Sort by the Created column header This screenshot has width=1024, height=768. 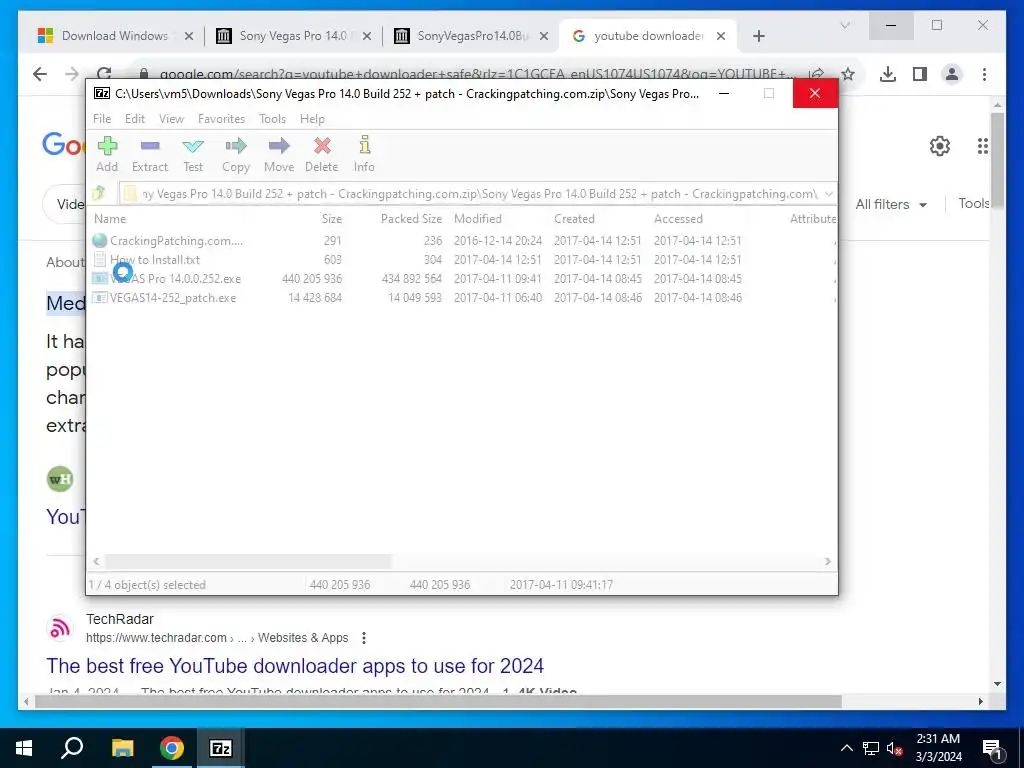[x=574, y=219]
